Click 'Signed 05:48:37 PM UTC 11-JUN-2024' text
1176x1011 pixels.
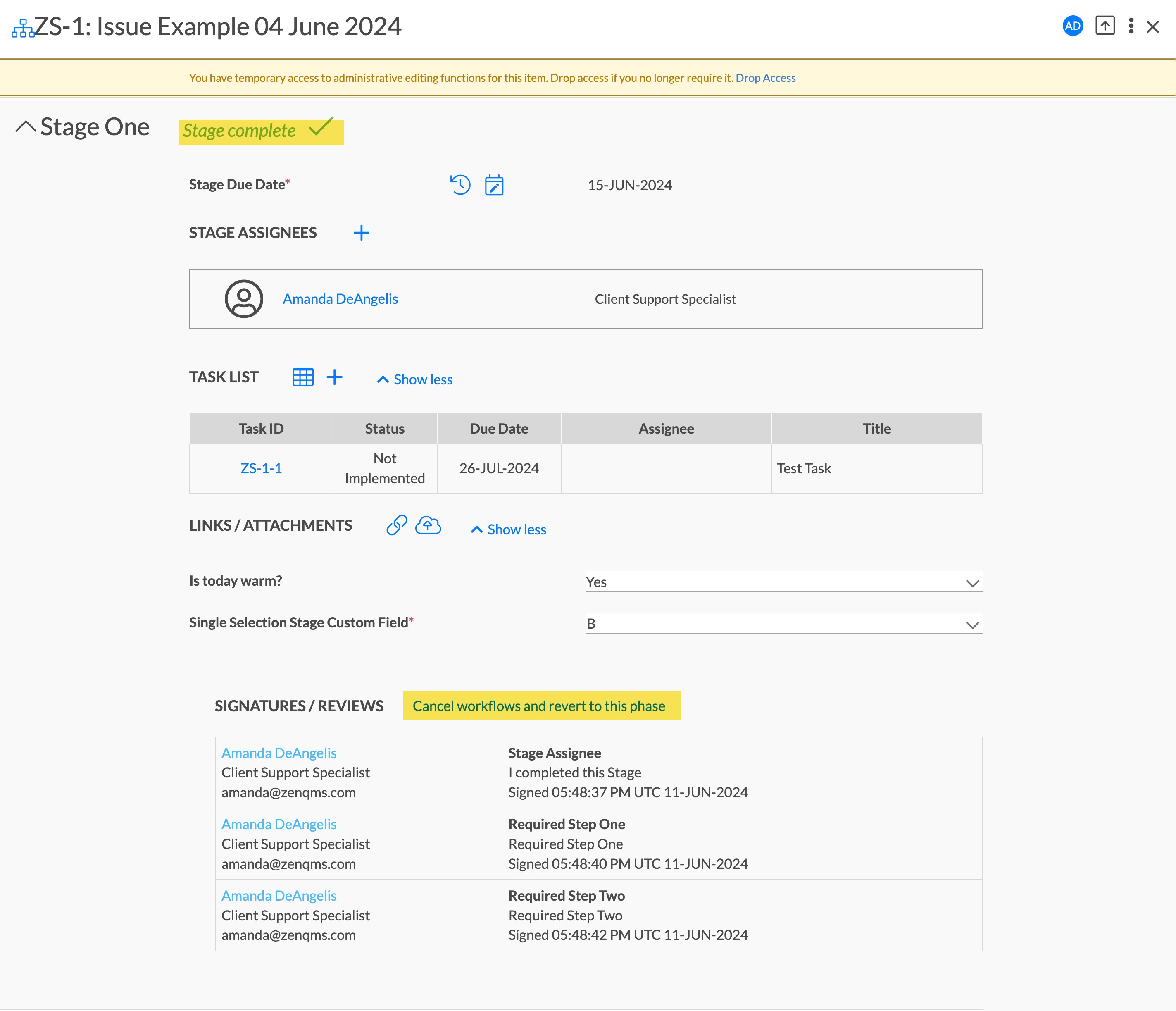[x=628, y=792]
